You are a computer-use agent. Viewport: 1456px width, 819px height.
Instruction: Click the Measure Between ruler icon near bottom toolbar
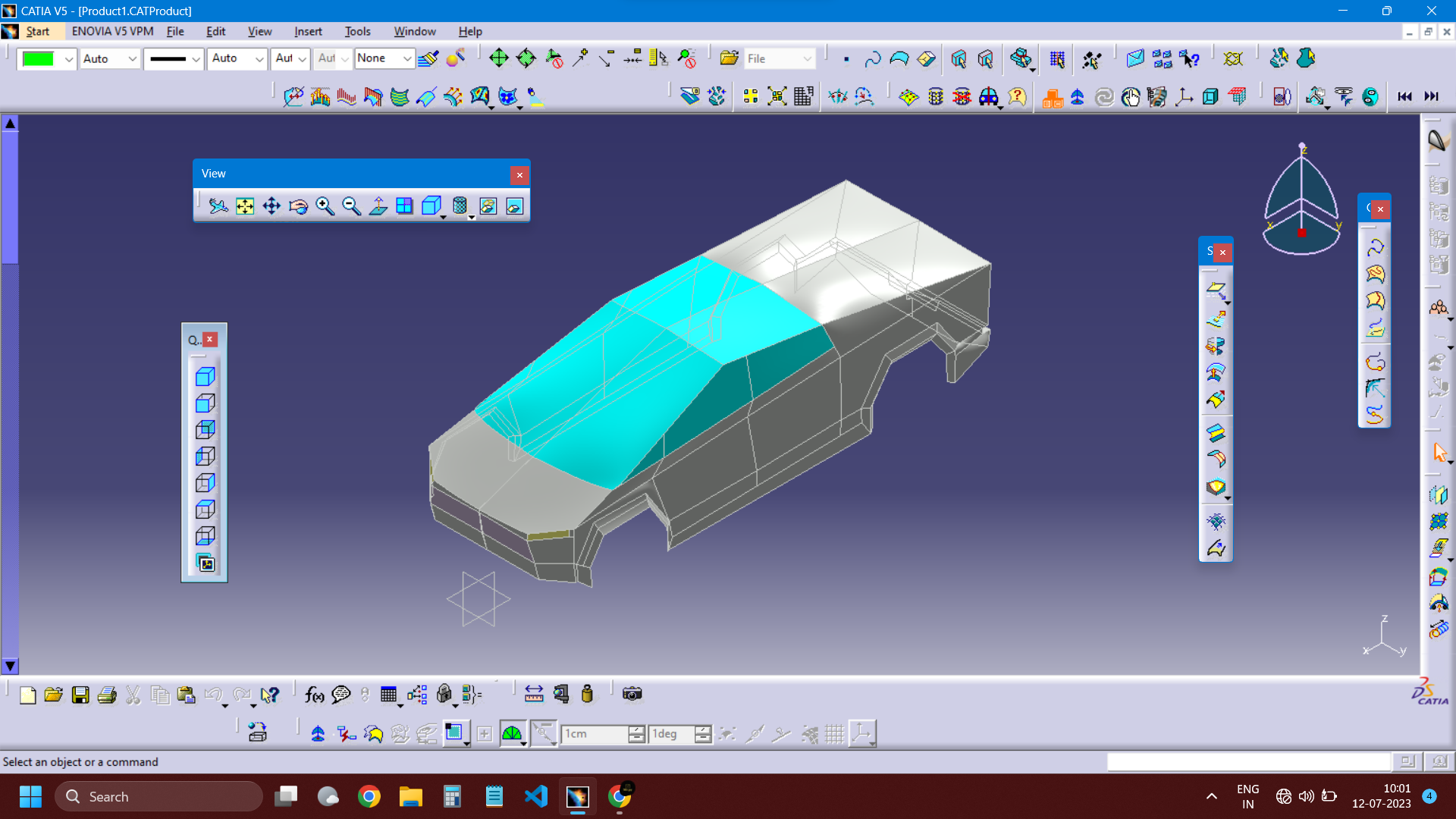coord(534,694)
